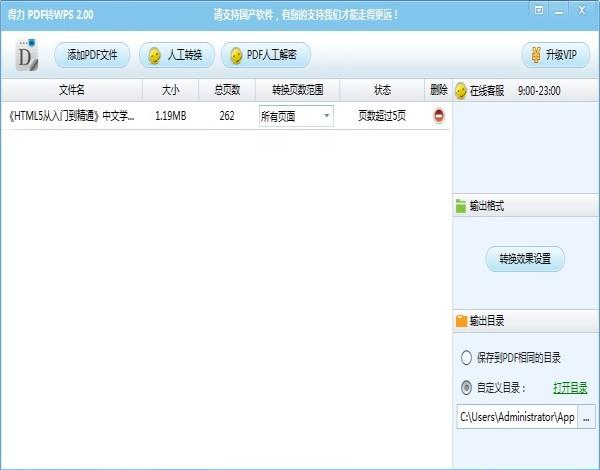
Task: Click the 总页数 column header
Action: tap(227, 90)
